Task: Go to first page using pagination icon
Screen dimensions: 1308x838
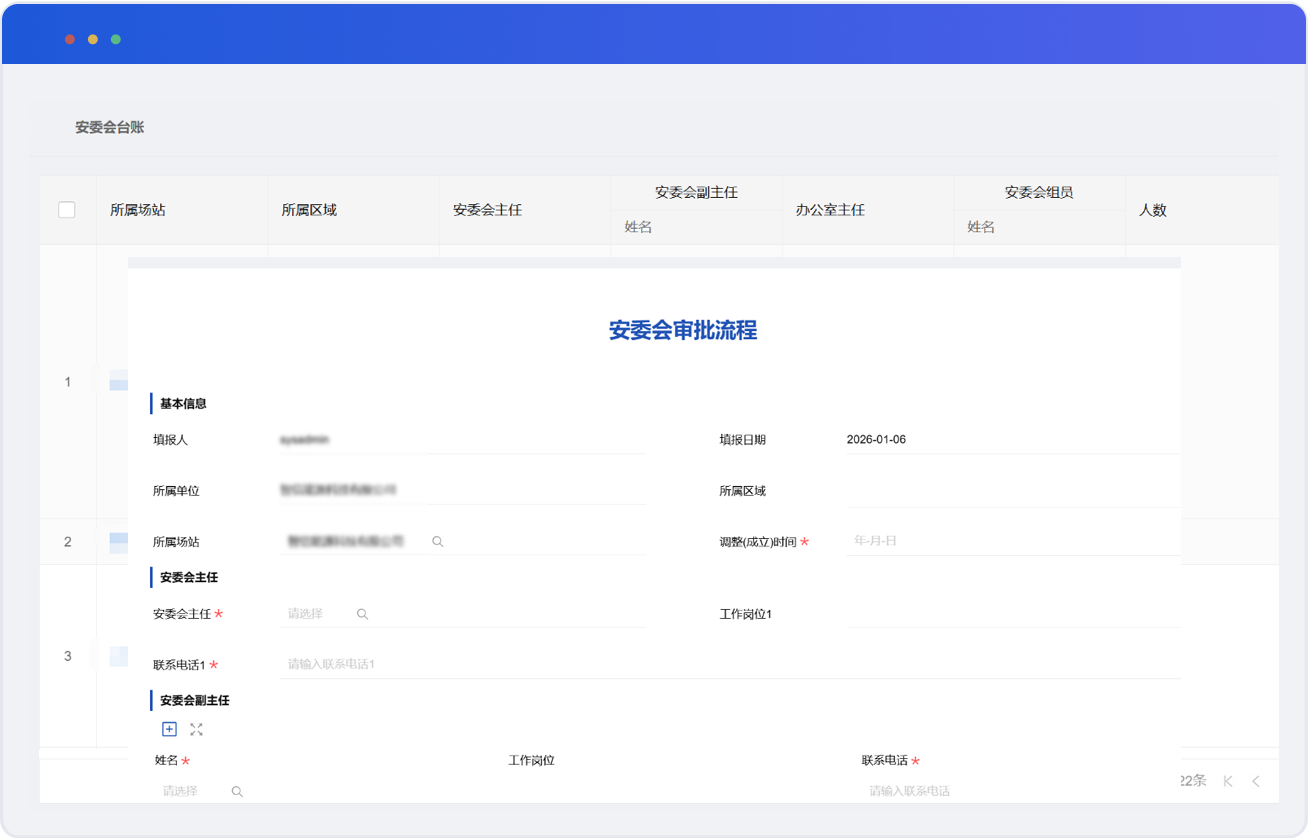Action: pyautogui.click(x=1228, y=781)
